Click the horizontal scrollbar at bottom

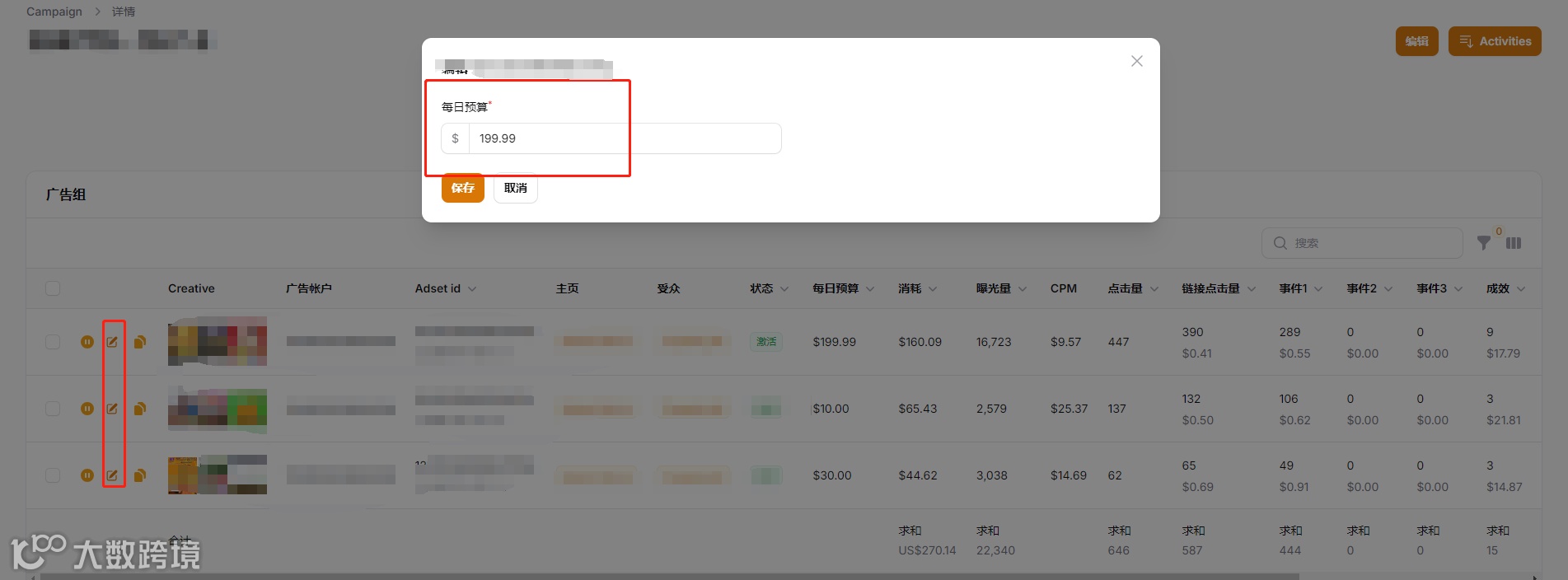pyautogui.click(x=669, y=577)
